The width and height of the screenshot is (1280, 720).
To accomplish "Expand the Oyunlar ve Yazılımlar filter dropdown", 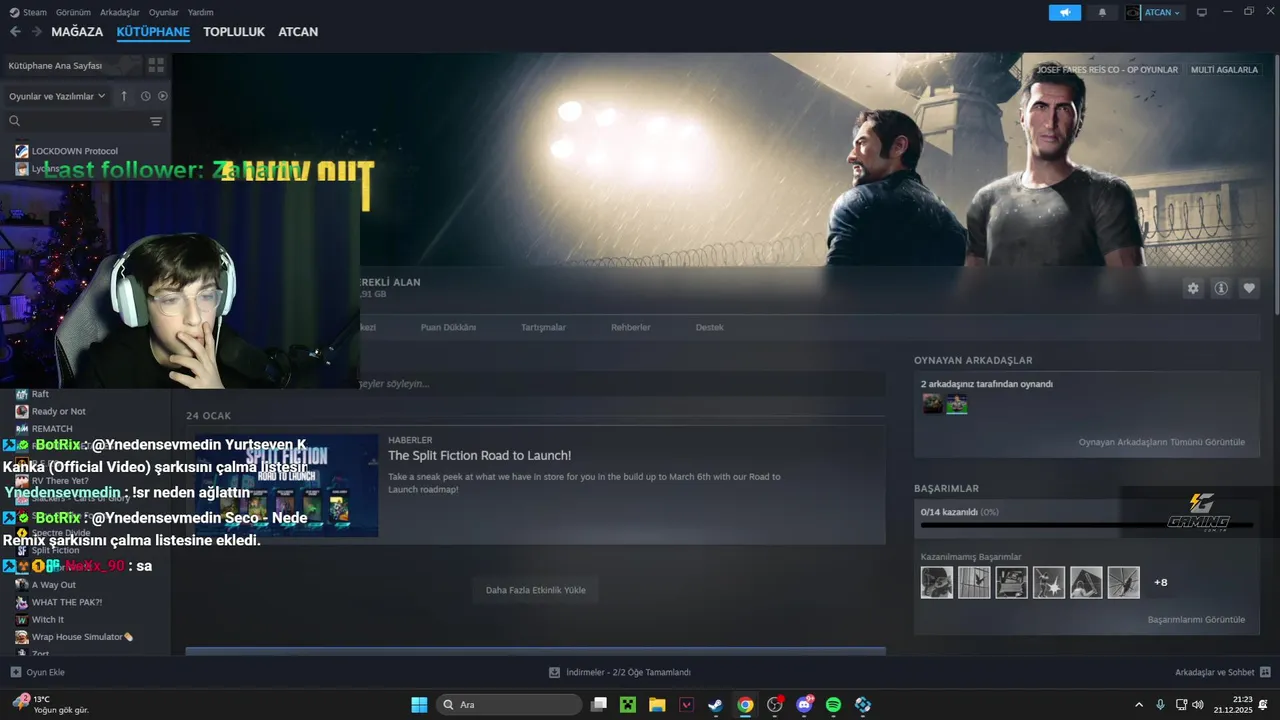I will tap(57, 96).
